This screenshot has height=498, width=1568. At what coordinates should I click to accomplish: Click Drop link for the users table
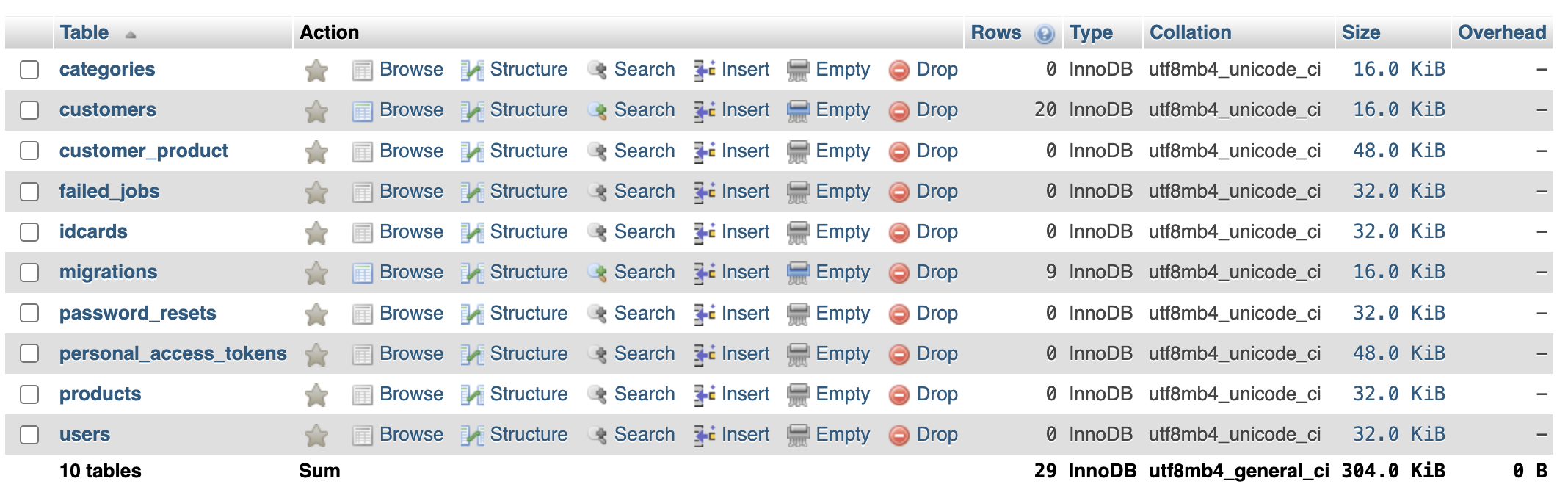click(937, 435)
